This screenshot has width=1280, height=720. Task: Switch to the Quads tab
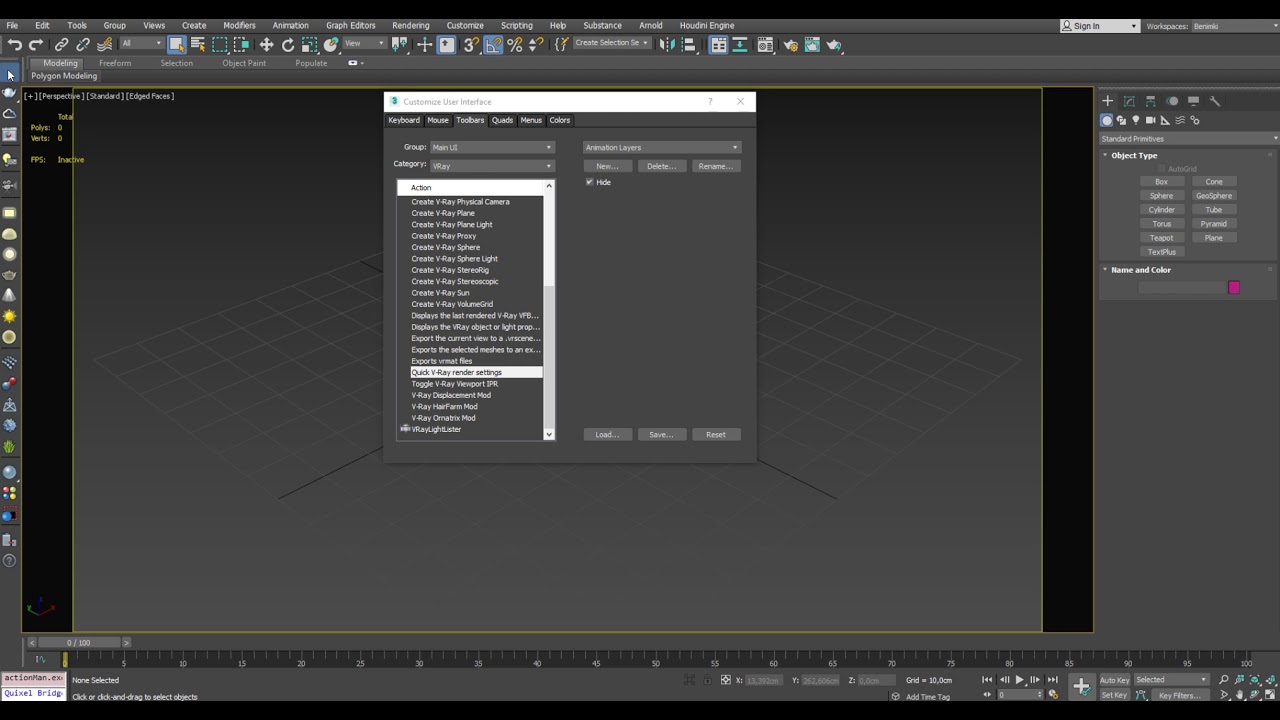pos(502,120)
